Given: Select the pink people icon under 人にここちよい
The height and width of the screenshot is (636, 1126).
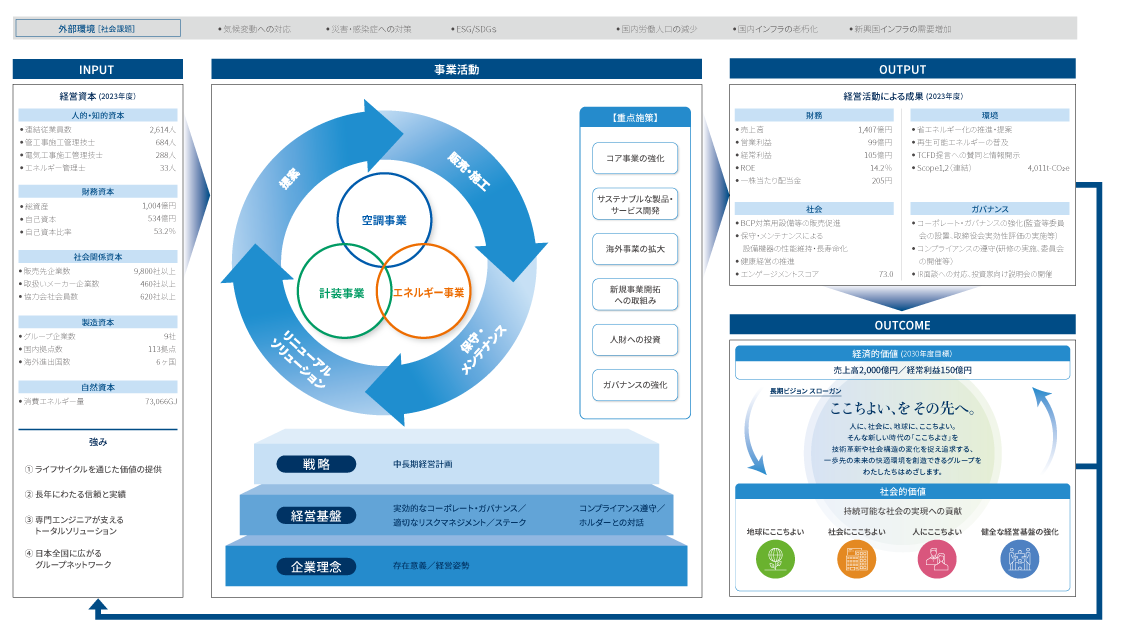Looking at the screenshot, I should tap(937, 559).
